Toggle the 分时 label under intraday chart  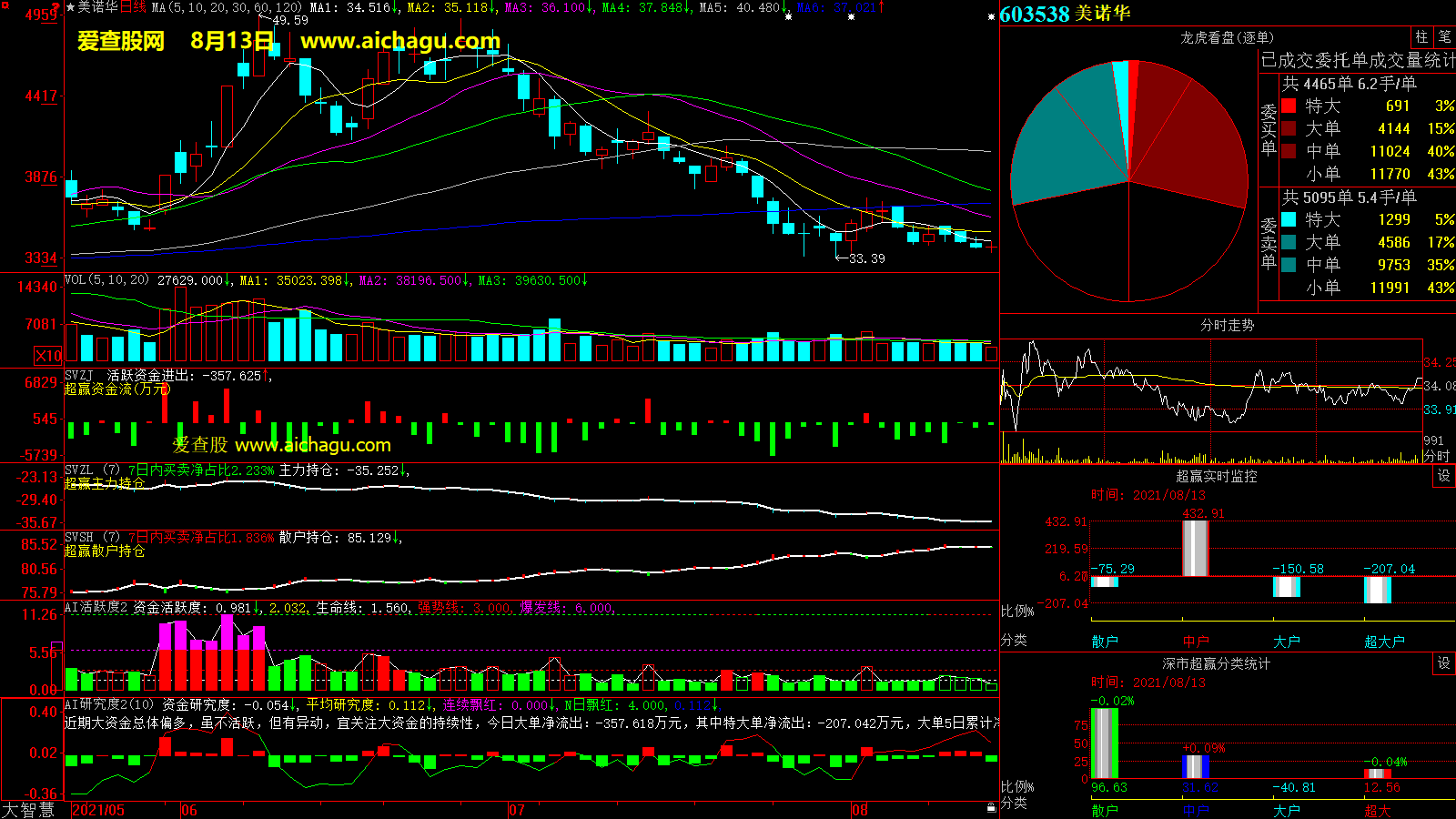[x=1436, y=455]
